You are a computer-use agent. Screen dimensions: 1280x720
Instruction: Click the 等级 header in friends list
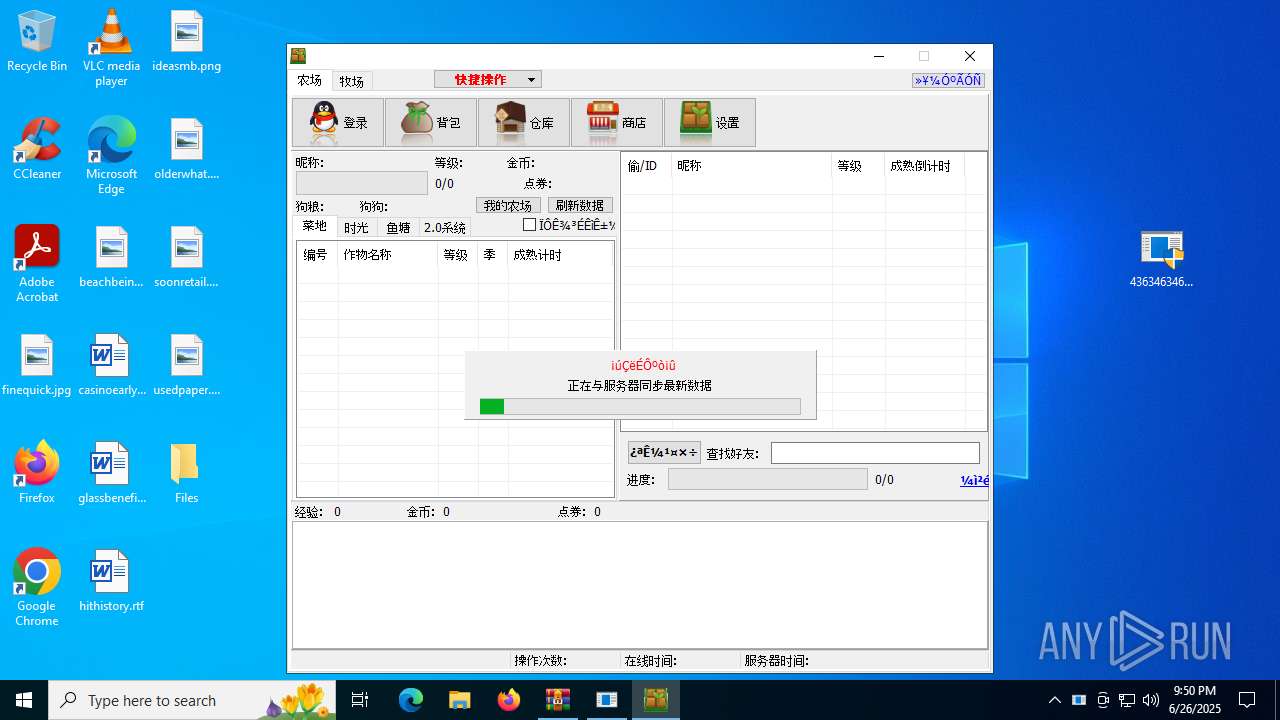[x=858, y=166]
